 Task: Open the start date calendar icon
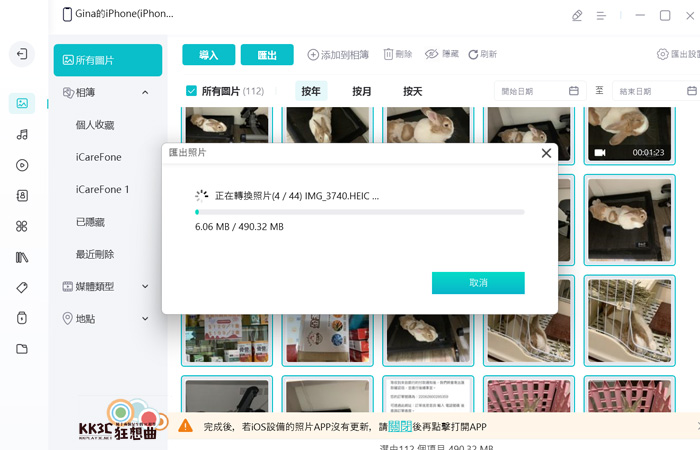tap(574, 91)
